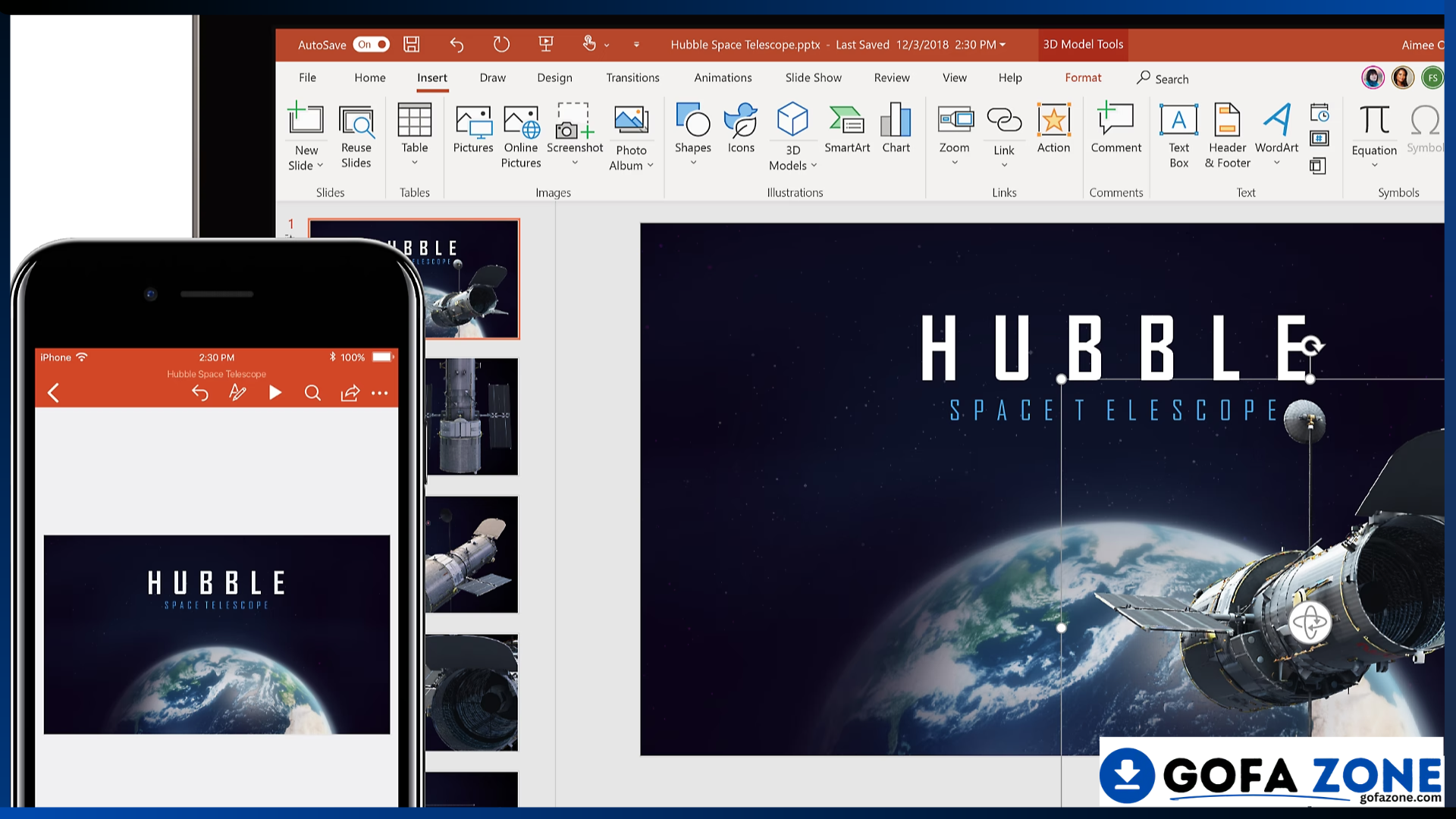Viewport: 1456px width, 819px height.
Task: Click the Pictures icon
Action: (473, 121)
